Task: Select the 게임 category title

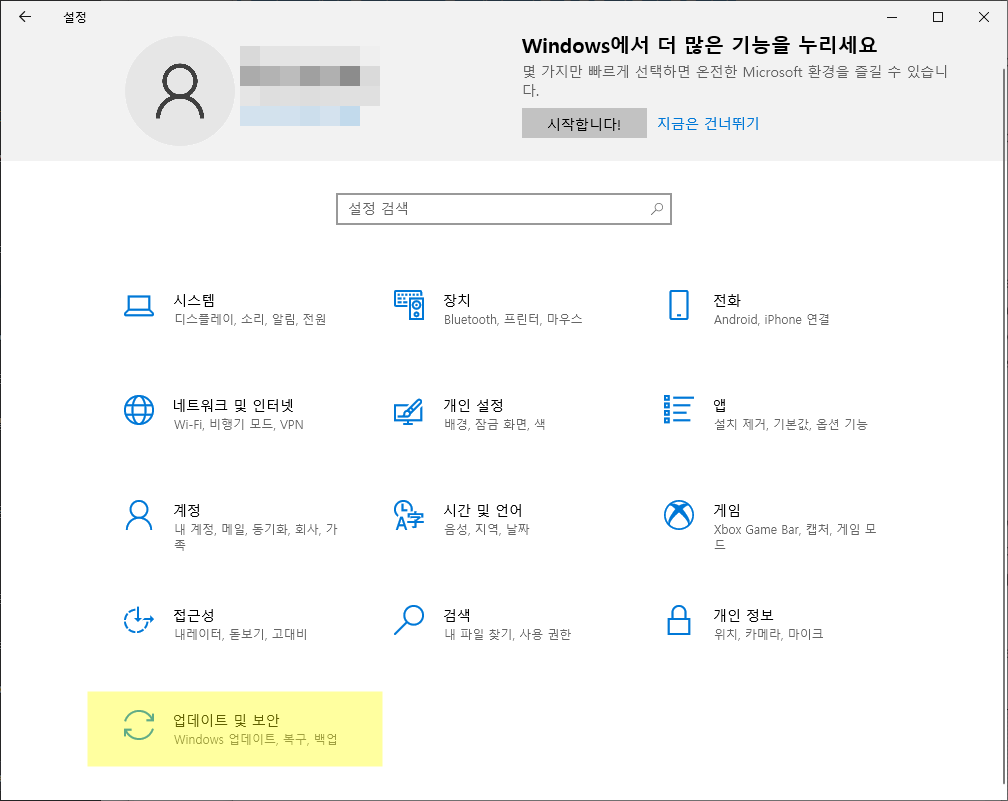Action: [727, 510]
